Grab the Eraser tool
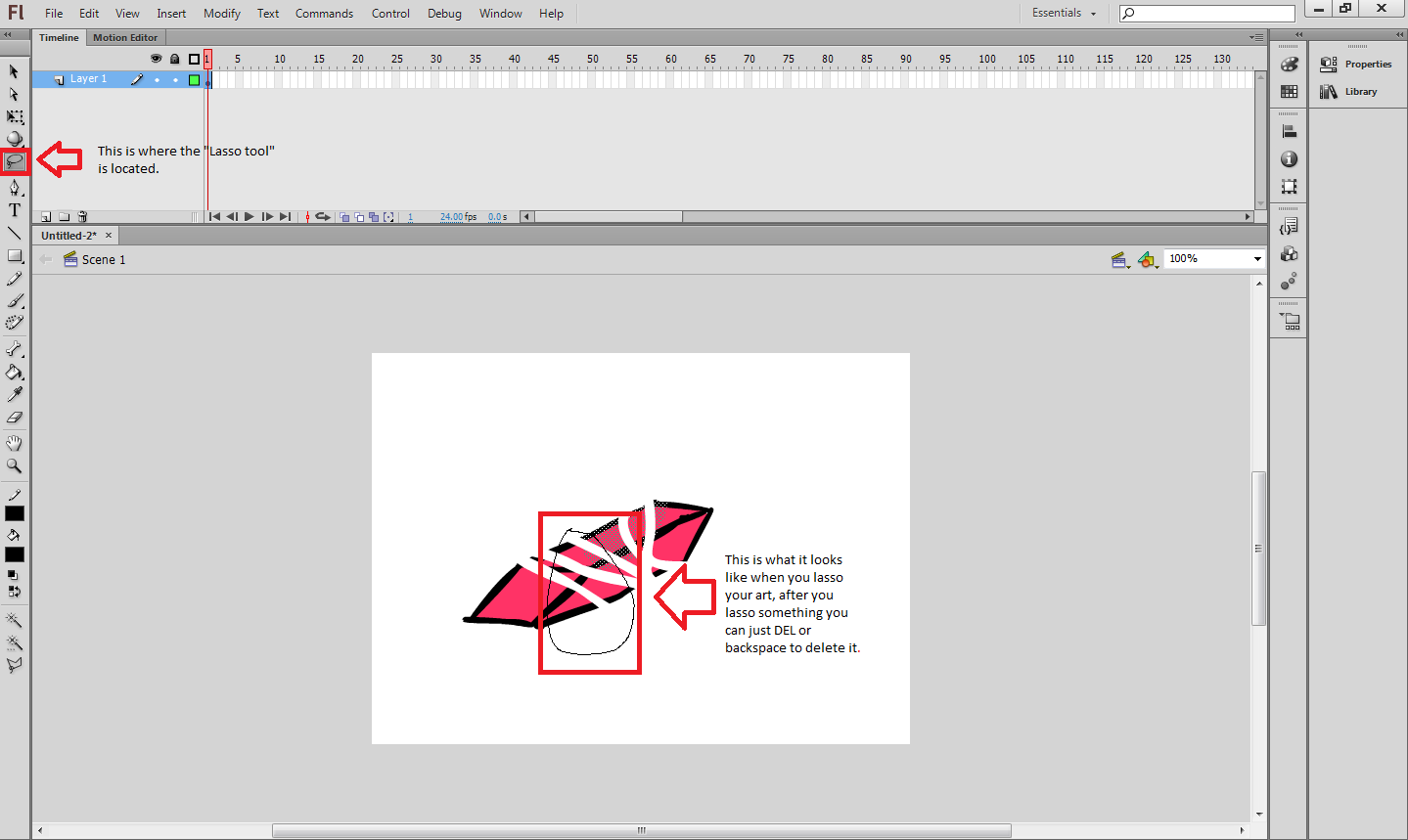Screen dimensions: 1408x840 pyautogui.click(x=15, y=419)
